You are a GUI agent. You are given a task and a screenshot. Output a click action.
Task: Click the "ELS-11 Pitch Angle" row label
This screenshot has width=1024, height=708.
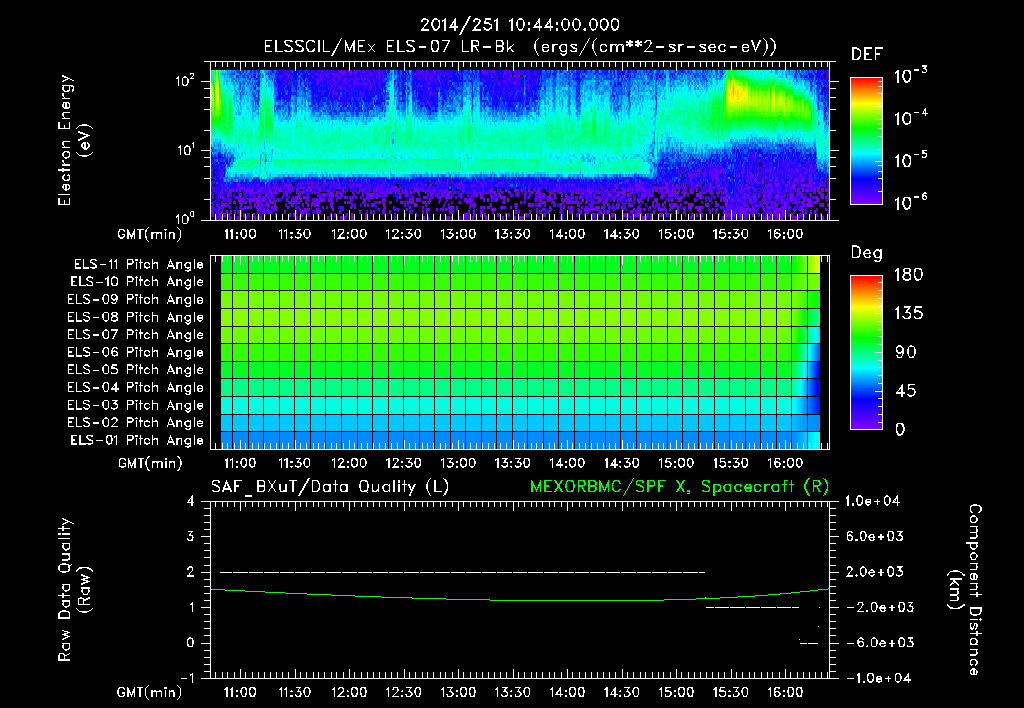(138, 265)
